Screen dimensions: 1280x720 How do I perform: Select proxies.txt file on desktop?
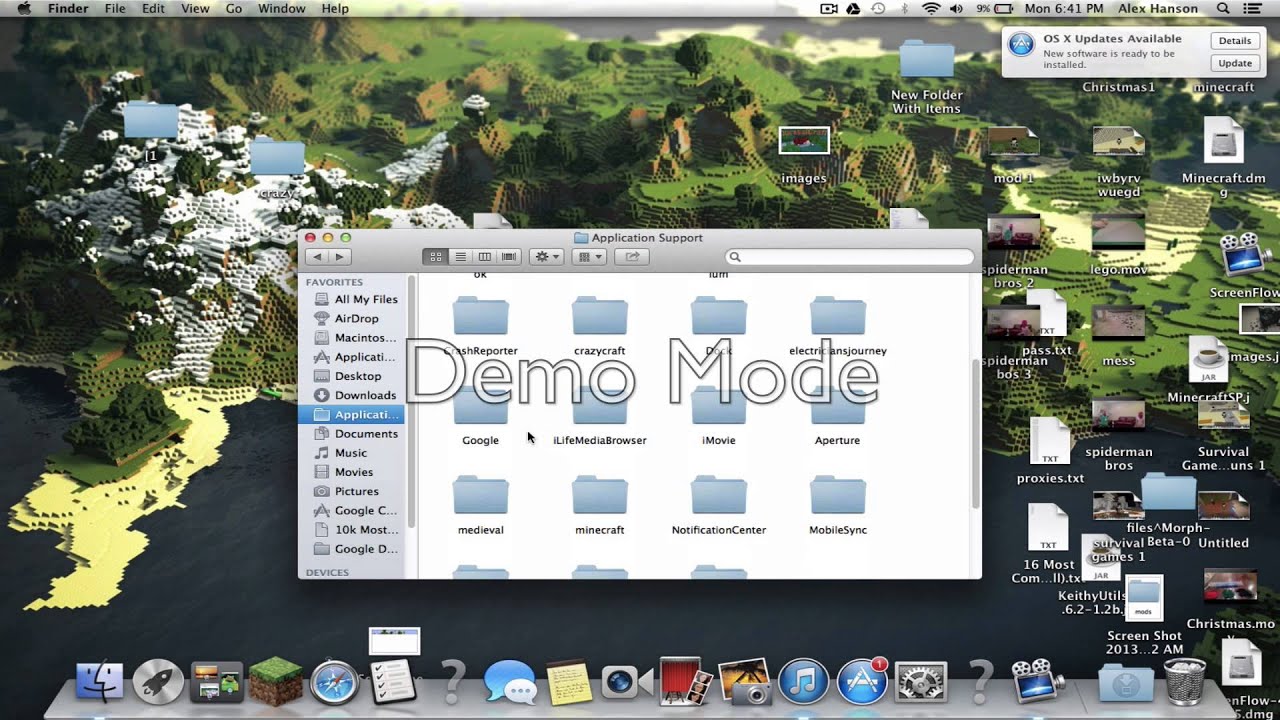point(1050,442)
